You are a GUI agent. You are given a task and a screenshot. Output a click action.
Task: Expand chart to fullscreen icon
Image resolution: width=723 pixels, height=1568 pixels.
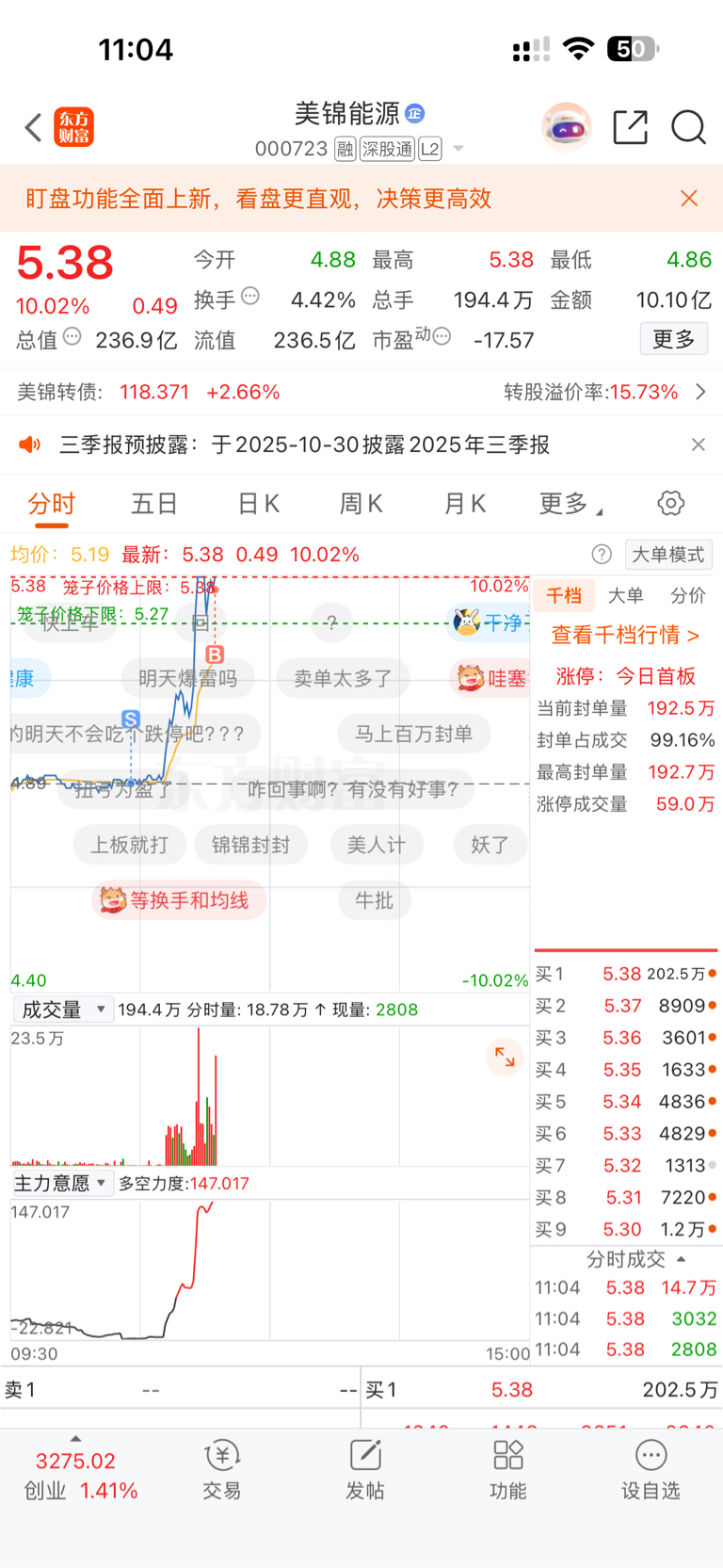(506, 1057)
